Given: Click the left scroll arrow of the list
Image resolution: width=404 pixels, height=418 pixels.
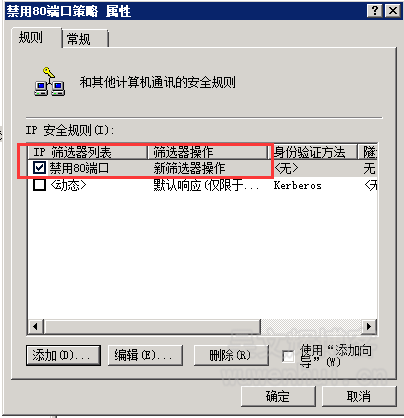Looking at the screenshot, I should click(36, 326).
